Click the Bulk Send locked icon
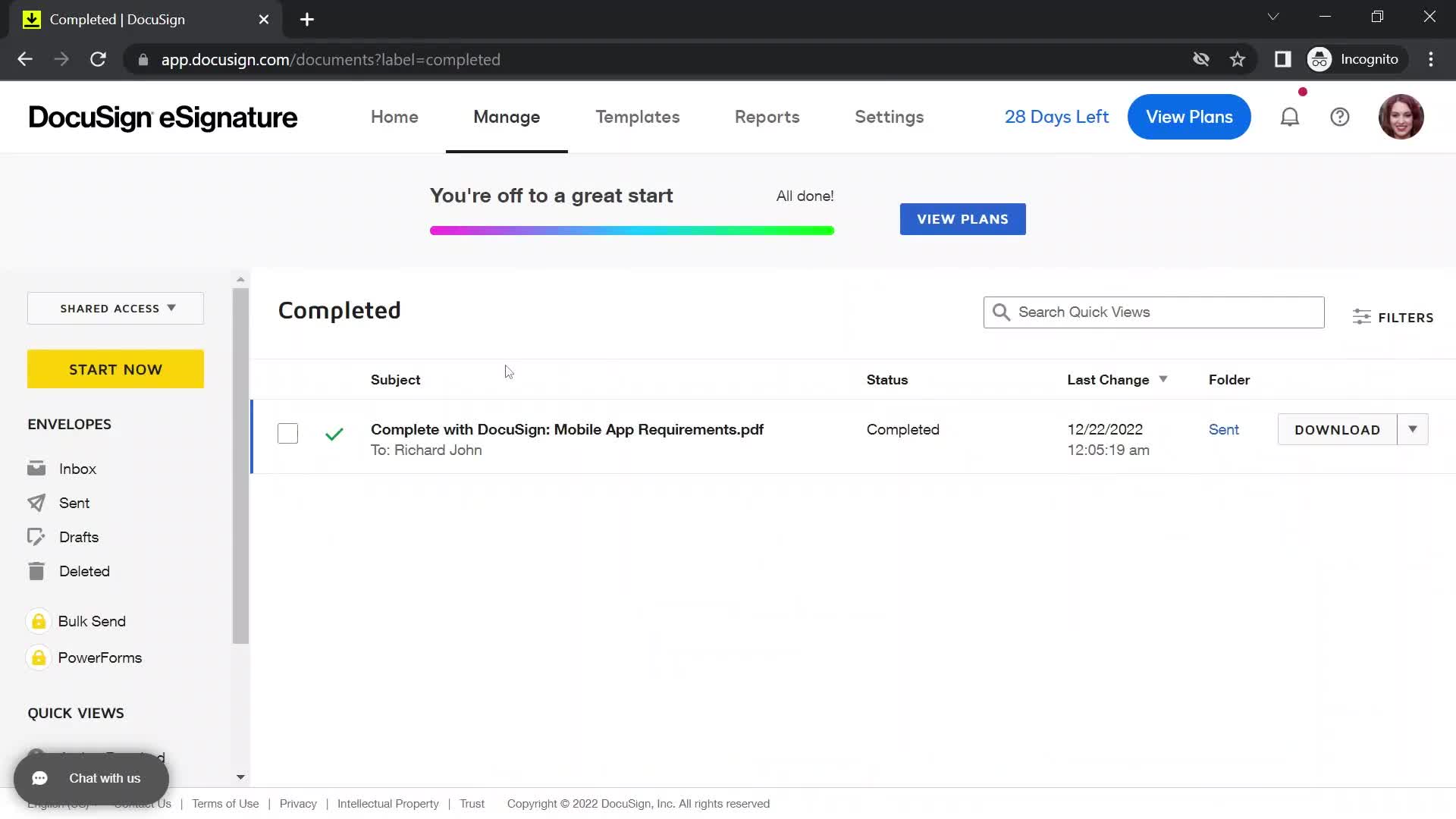This screenshot has width=1456, height=819. point(38,621)
